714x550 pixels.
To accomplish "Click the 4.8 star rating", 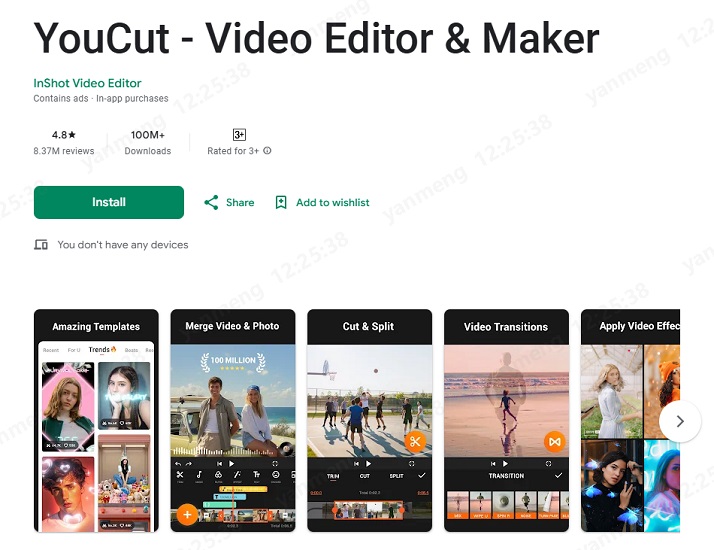I will [64, 135].
